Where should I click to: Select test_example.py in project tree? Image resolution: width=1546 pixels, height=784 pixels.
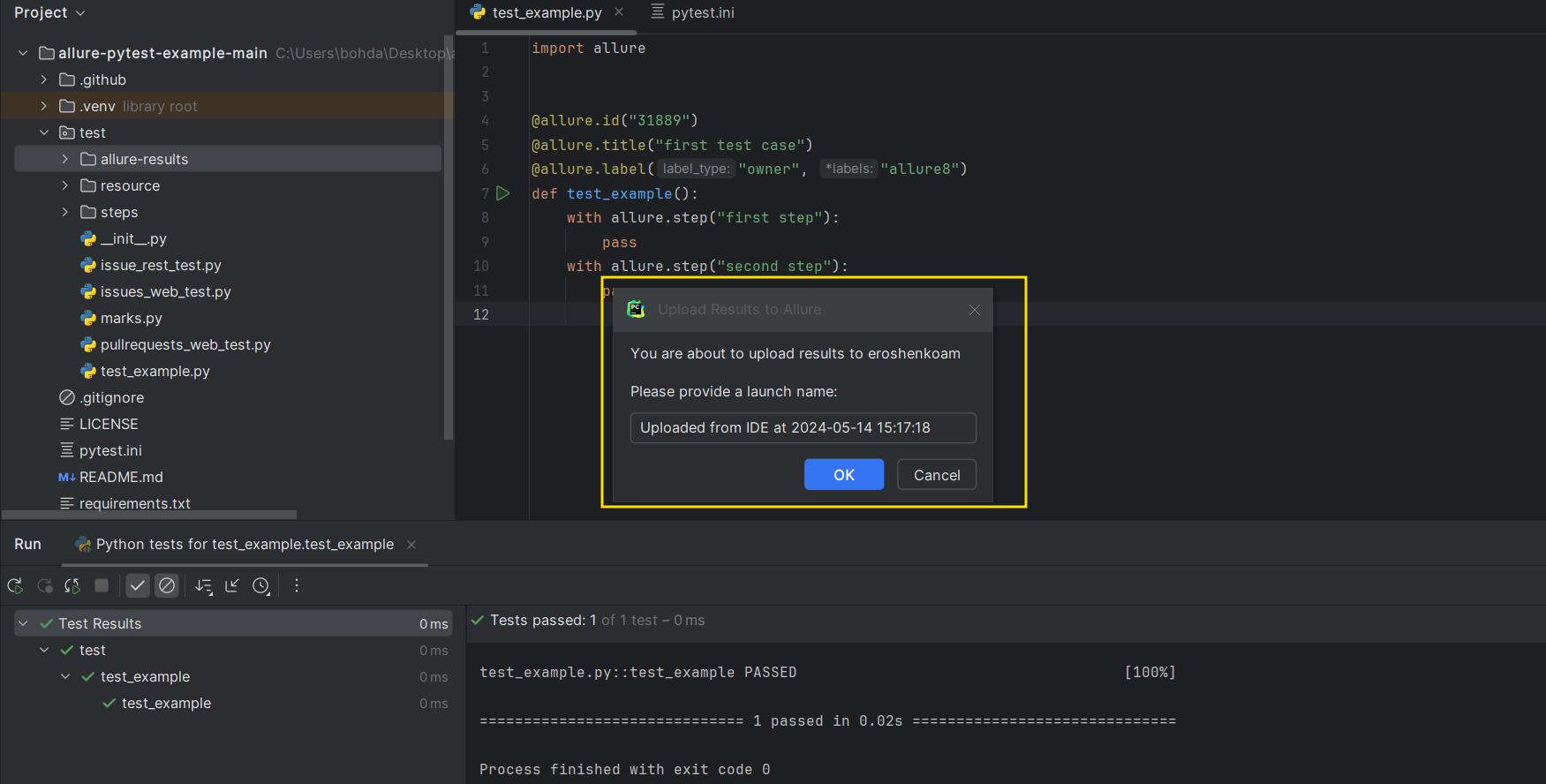pos(146,371)
